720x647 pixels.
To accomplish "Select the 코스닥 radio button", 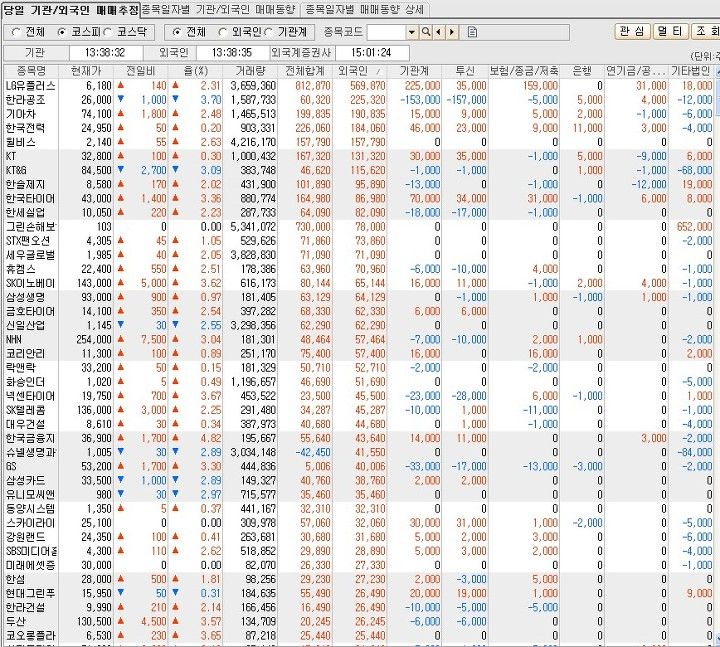I will click(x=107, y=32).
